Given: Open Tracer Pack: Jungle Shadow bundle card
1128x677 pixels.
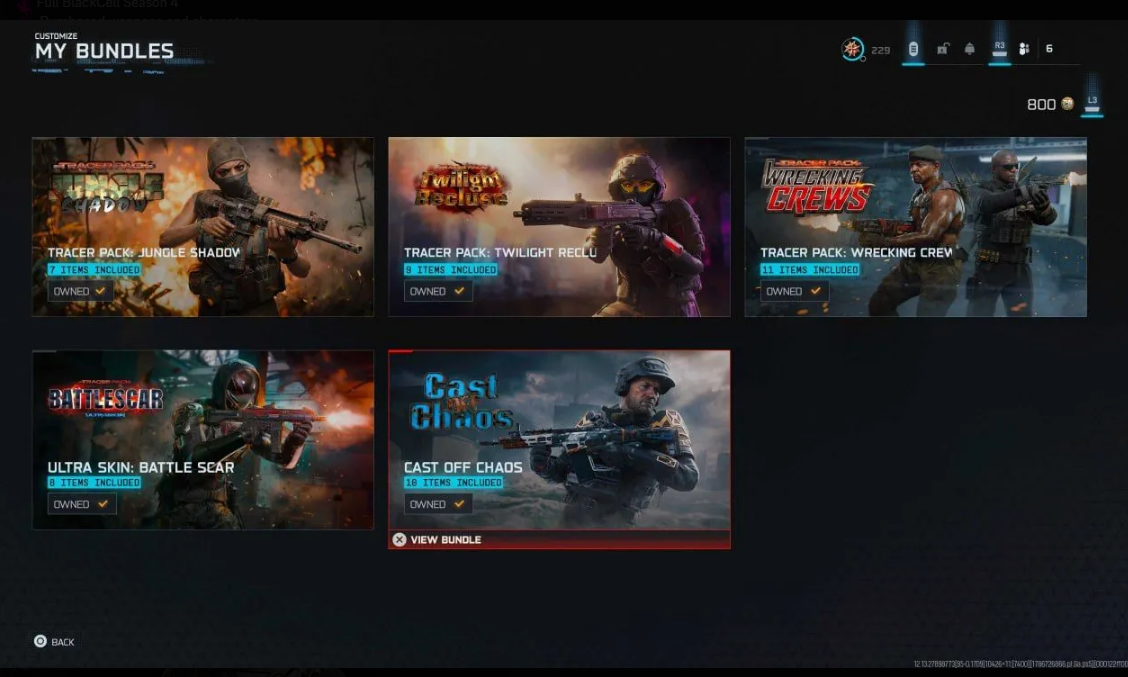Looking at the screenshot, I should pos(203,227).
